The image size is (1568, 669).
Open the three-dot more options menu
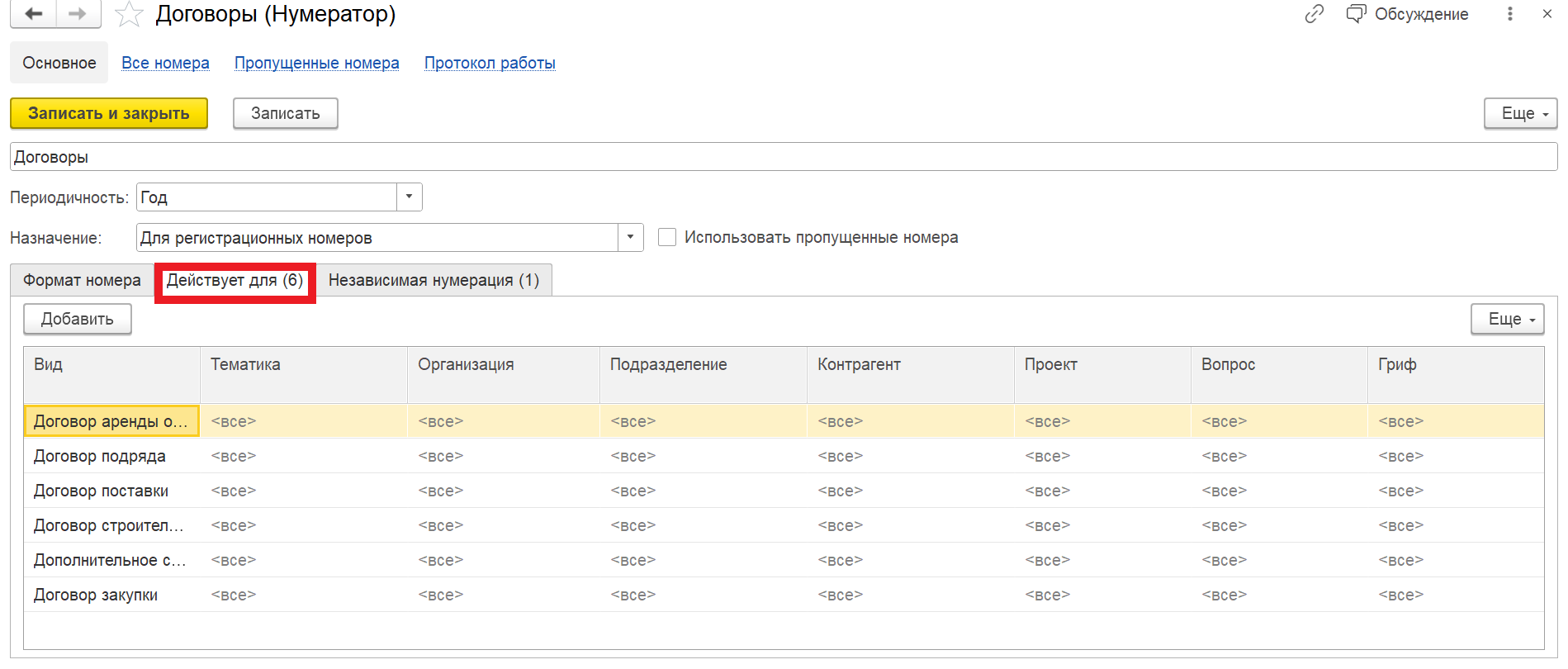point(1509,14)
